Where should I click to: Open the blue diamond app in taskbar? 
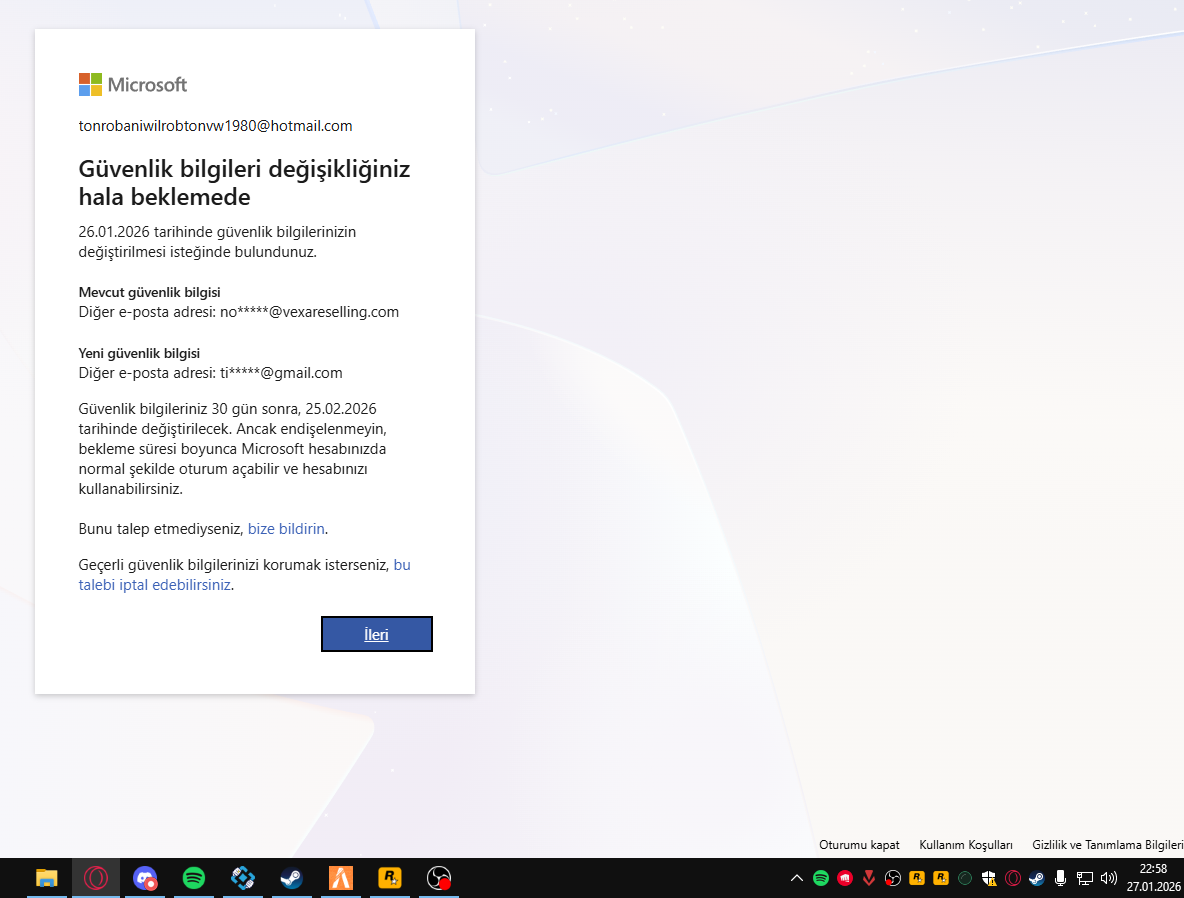(242, 878)
